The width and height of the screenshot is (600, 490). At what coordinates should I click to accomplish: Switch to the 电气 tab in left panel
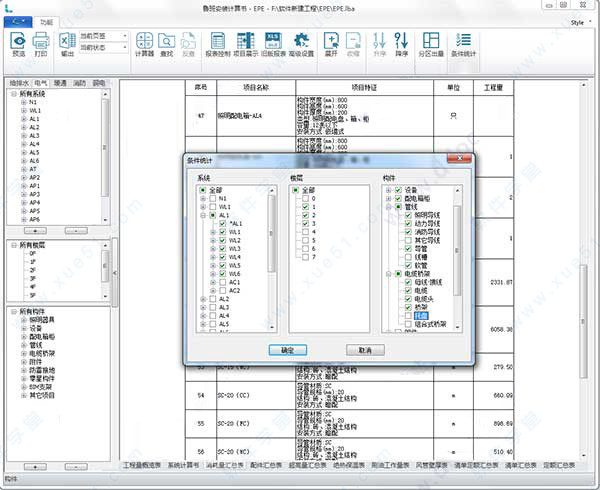tap(41, 83)
